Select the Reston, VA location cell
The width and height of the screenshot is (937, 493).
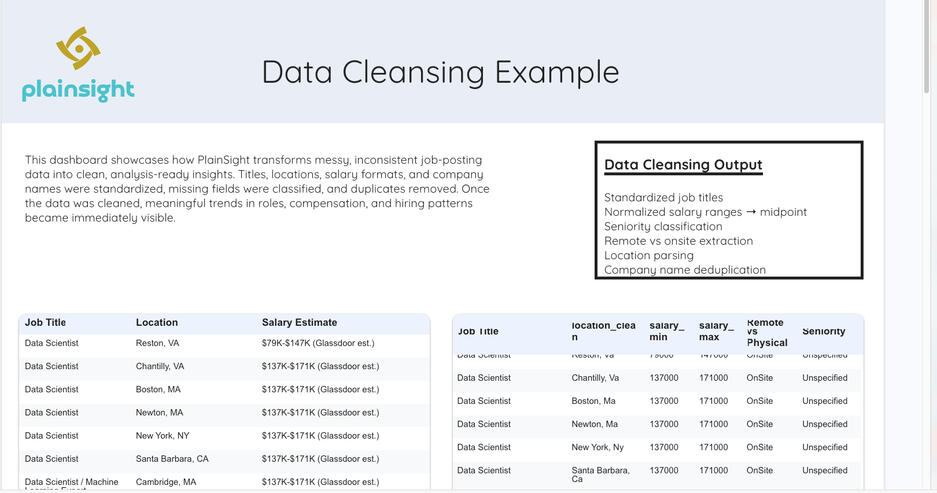click(157, 344)
